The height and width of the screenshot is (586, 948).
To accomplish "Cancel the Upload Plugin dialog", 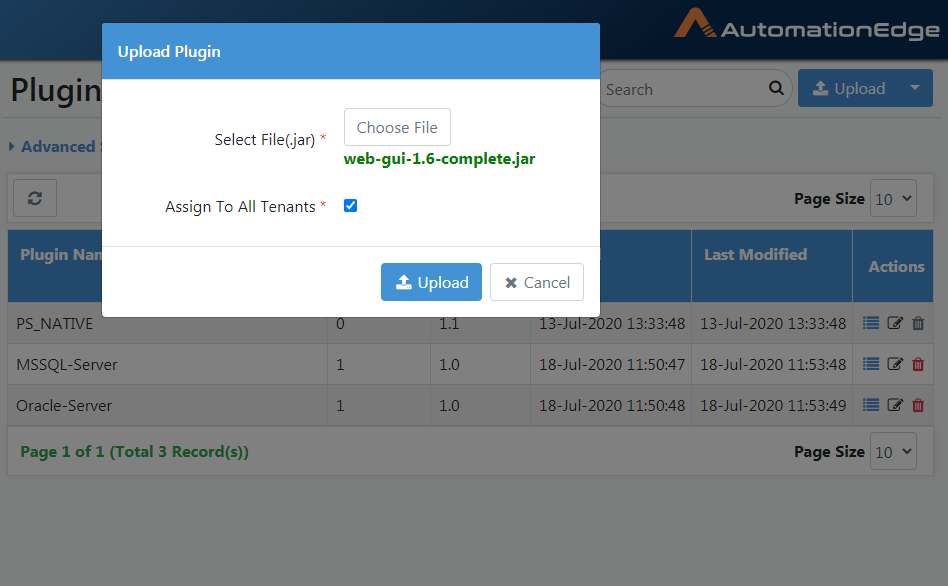I will 537,282.
